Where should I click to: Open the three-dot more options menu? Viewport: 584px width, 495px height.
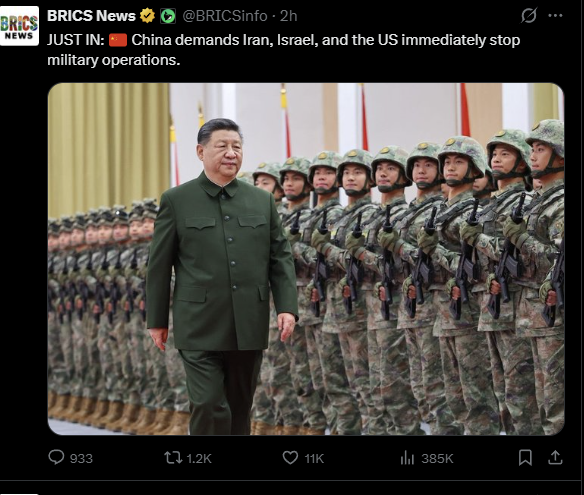(x=556, y=16)
